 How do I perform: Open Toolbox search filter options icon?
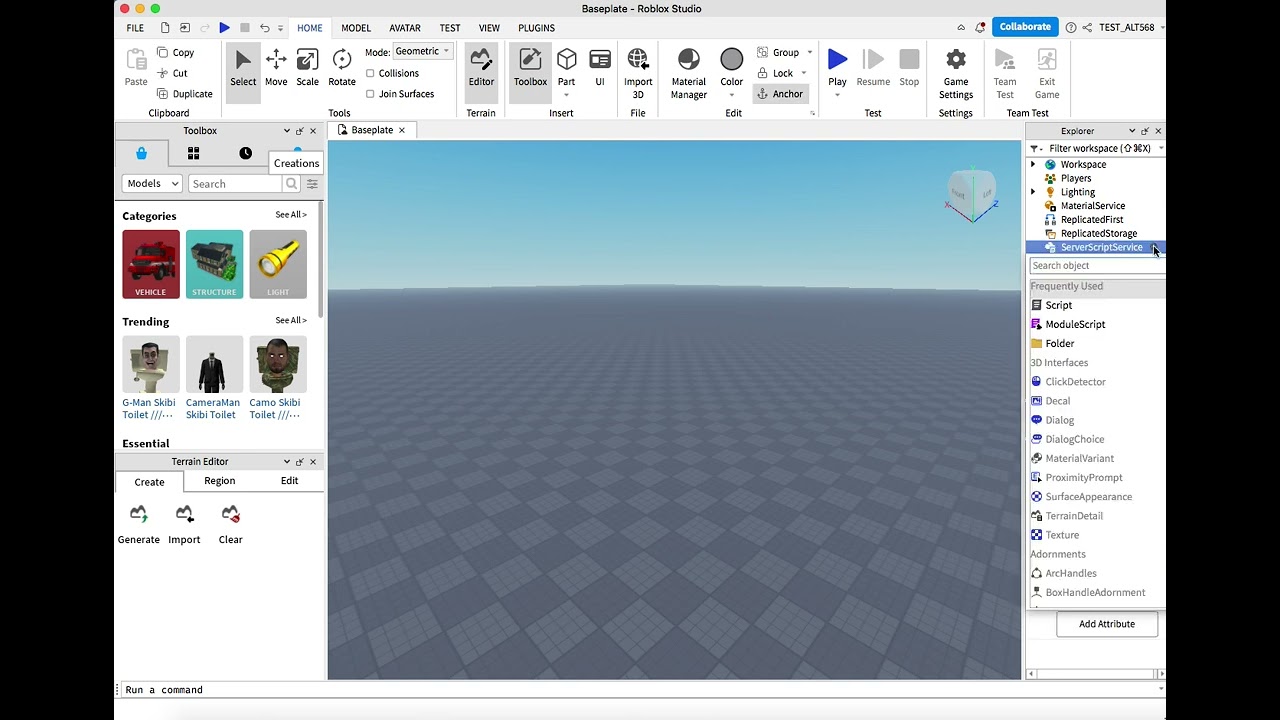(312, 184)
